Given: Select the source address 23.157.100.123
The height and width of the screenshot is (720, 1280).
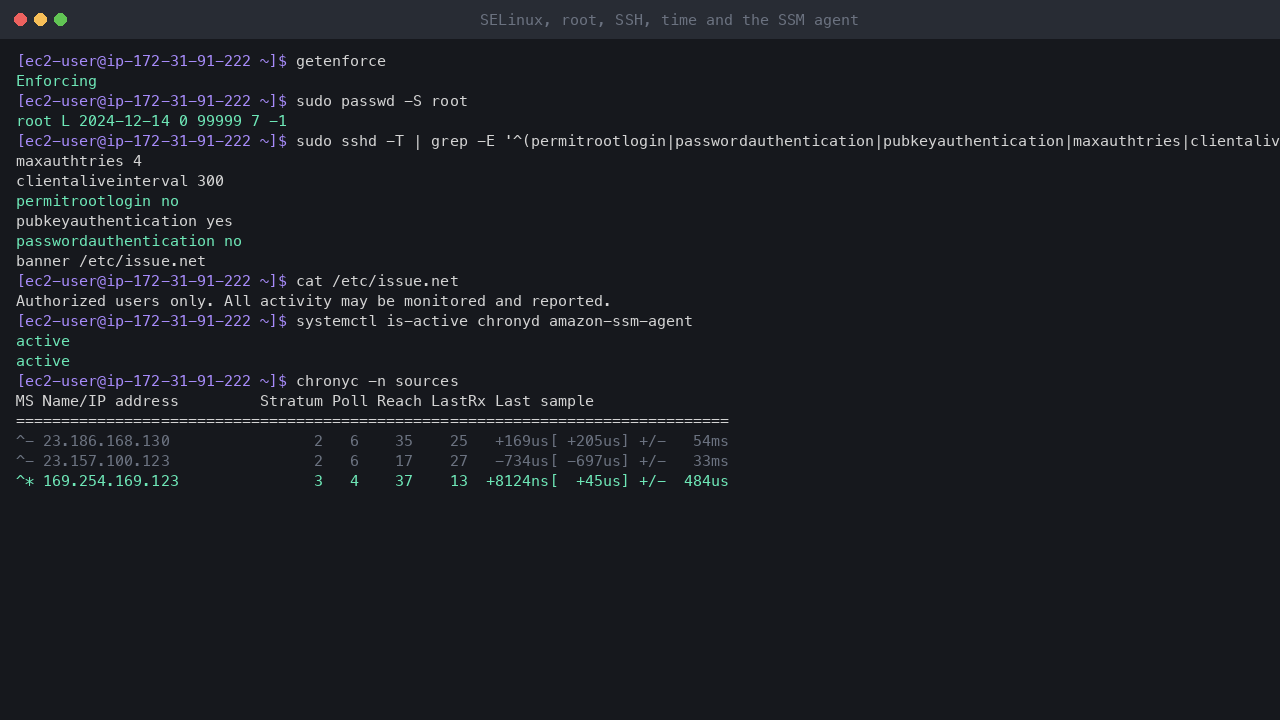Looking at the screenshot, I should tap(106, 461).
